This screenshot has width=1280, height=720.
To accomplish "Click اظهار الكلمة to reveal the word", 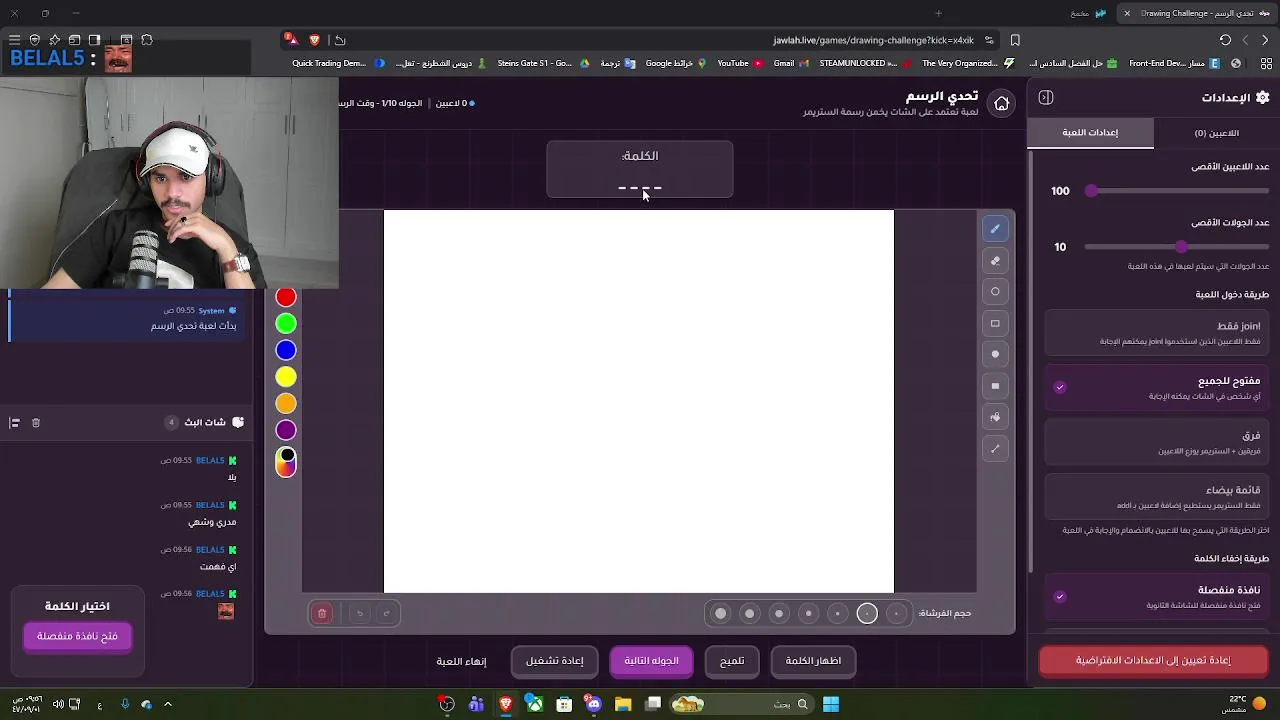I will 813,661.
